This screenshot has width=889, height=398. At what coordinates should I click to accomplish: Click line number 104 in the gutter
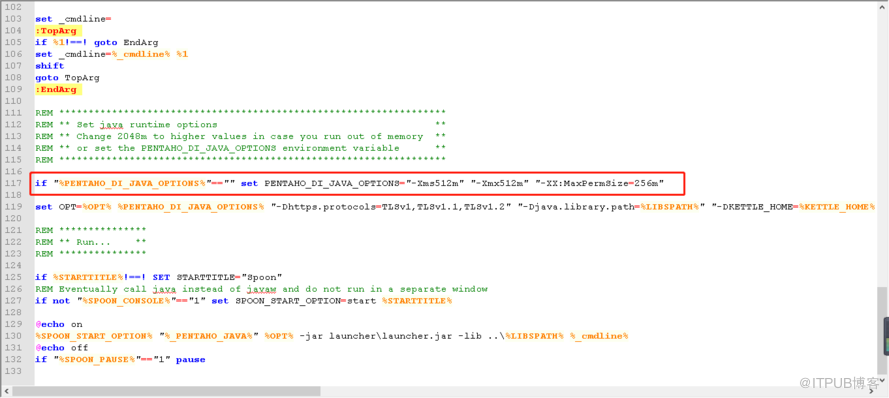tap(12, 31)
